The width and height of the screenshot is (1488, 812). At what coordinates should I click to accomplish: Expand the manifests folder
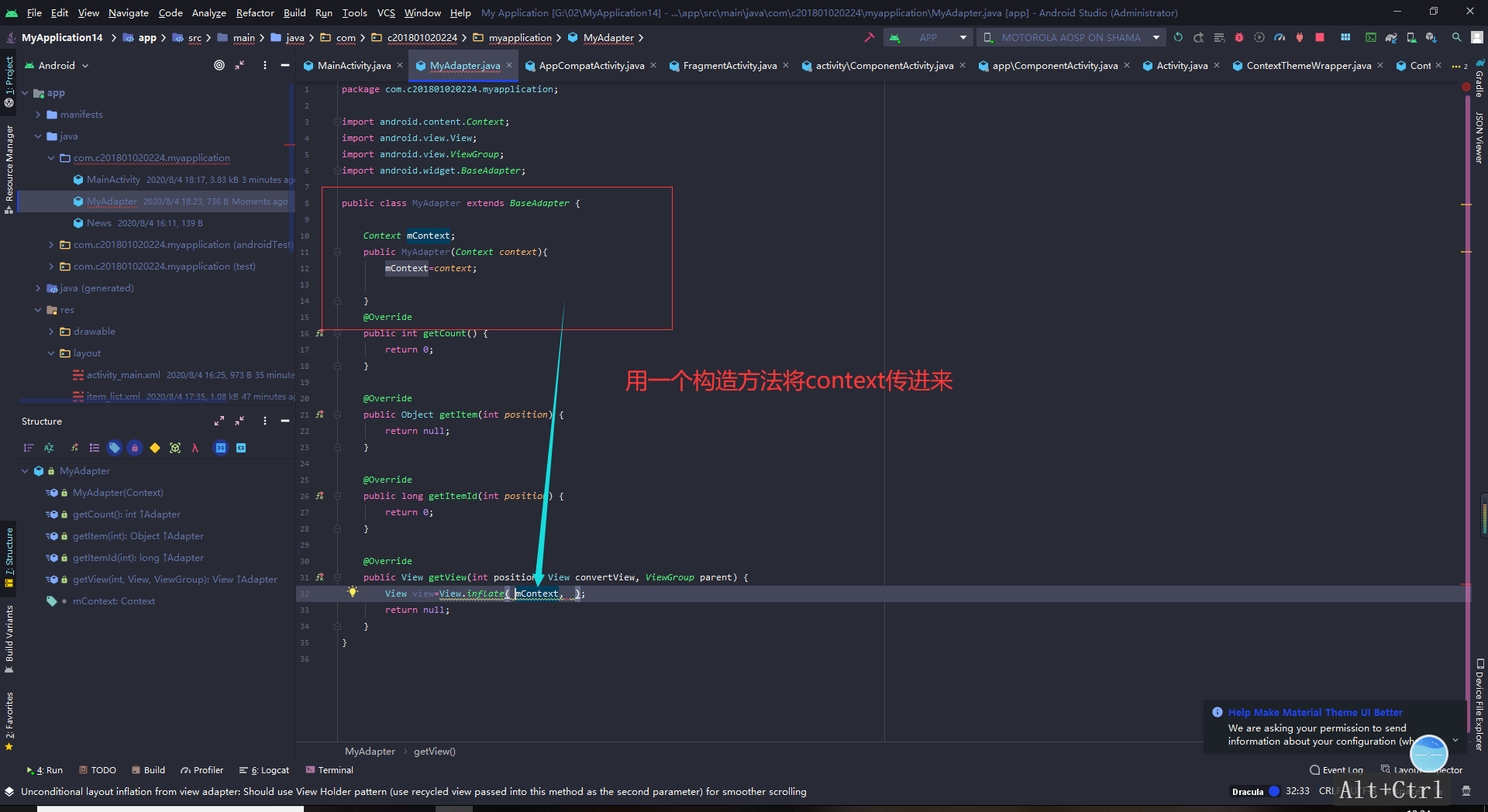click(38, 115)
